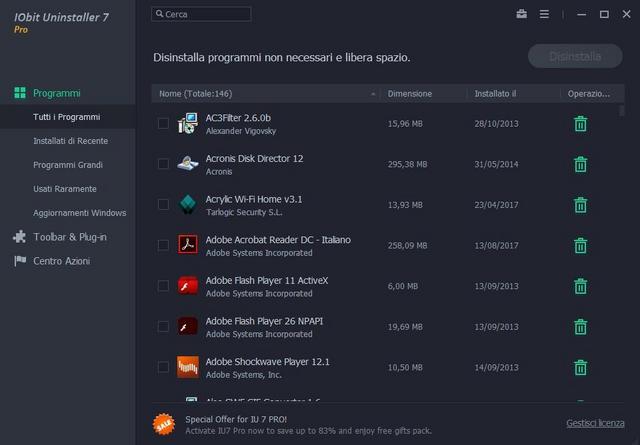Sort by Nome column sort arrow
The image size is (640, 445).
click(373, 94)
